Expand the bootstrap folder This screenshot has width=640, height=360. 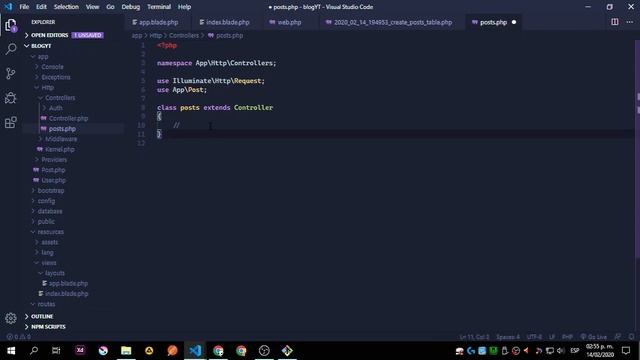coord(51,191)
